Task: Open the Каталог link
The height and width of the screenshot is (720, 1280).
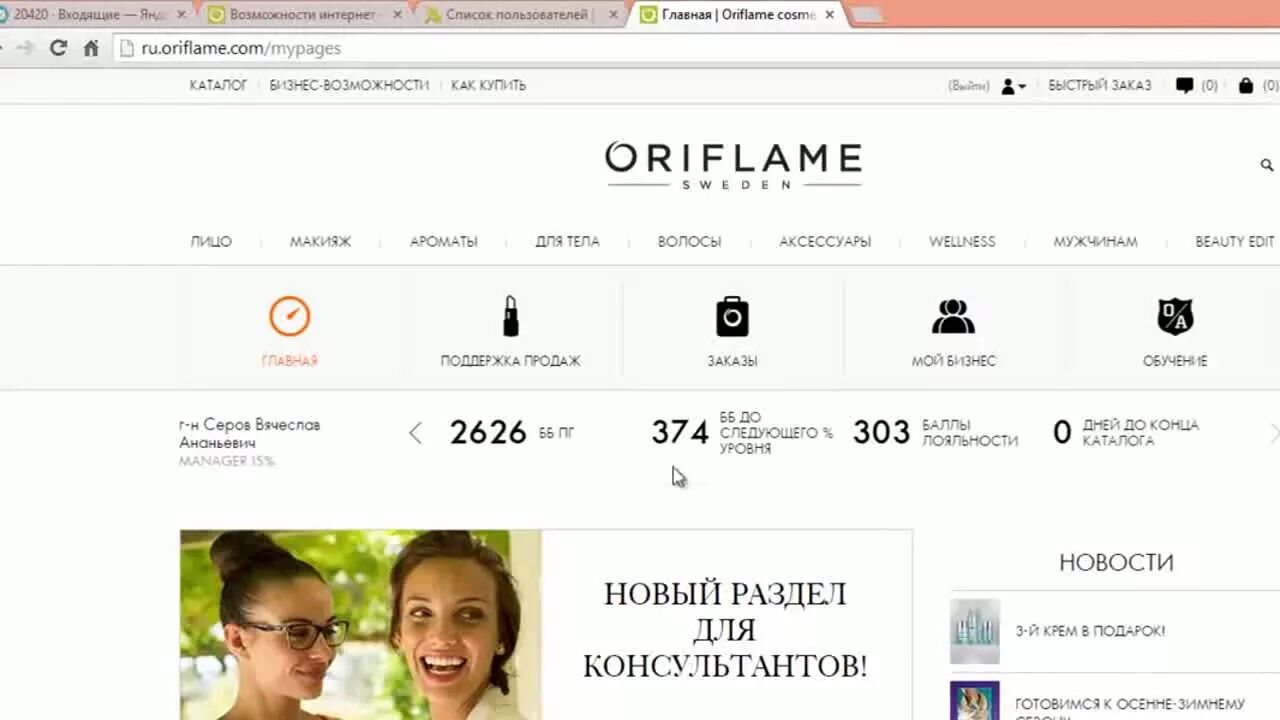Action: tap(218, 85)
